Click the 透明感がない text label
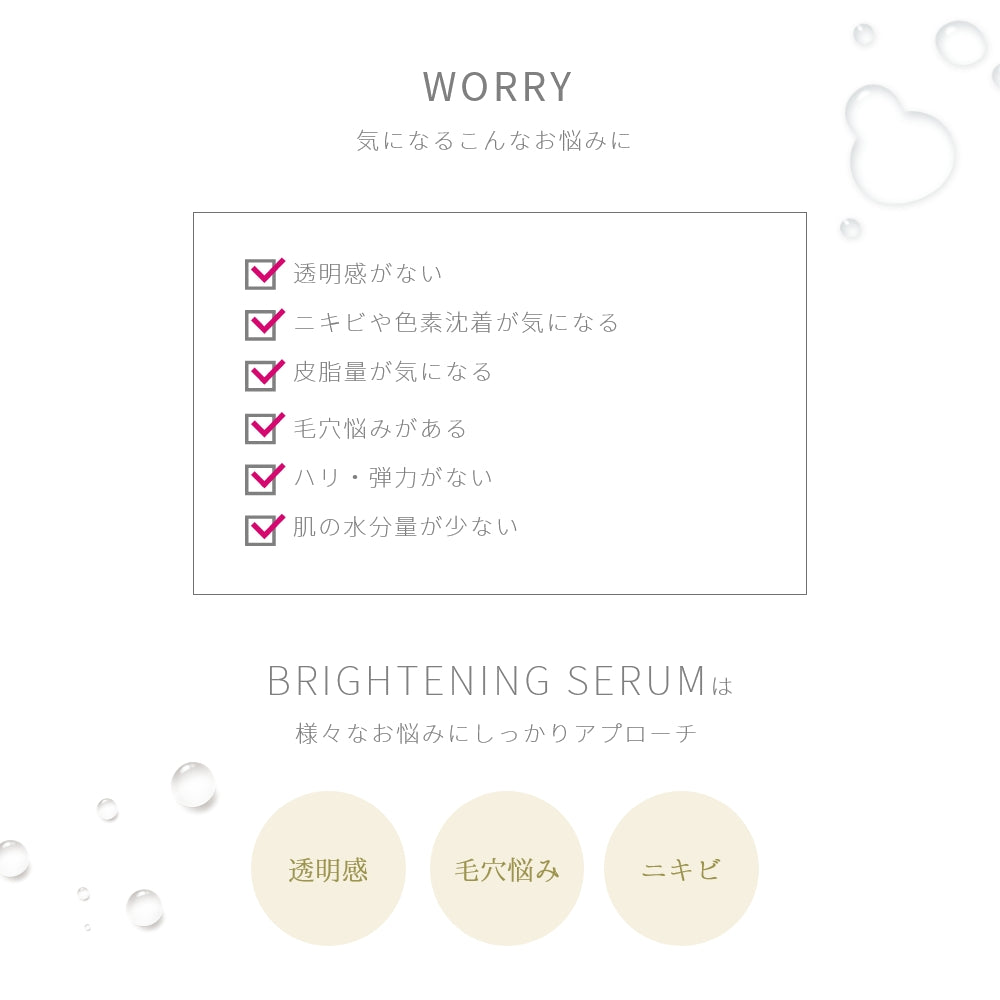 pos(368,274)
